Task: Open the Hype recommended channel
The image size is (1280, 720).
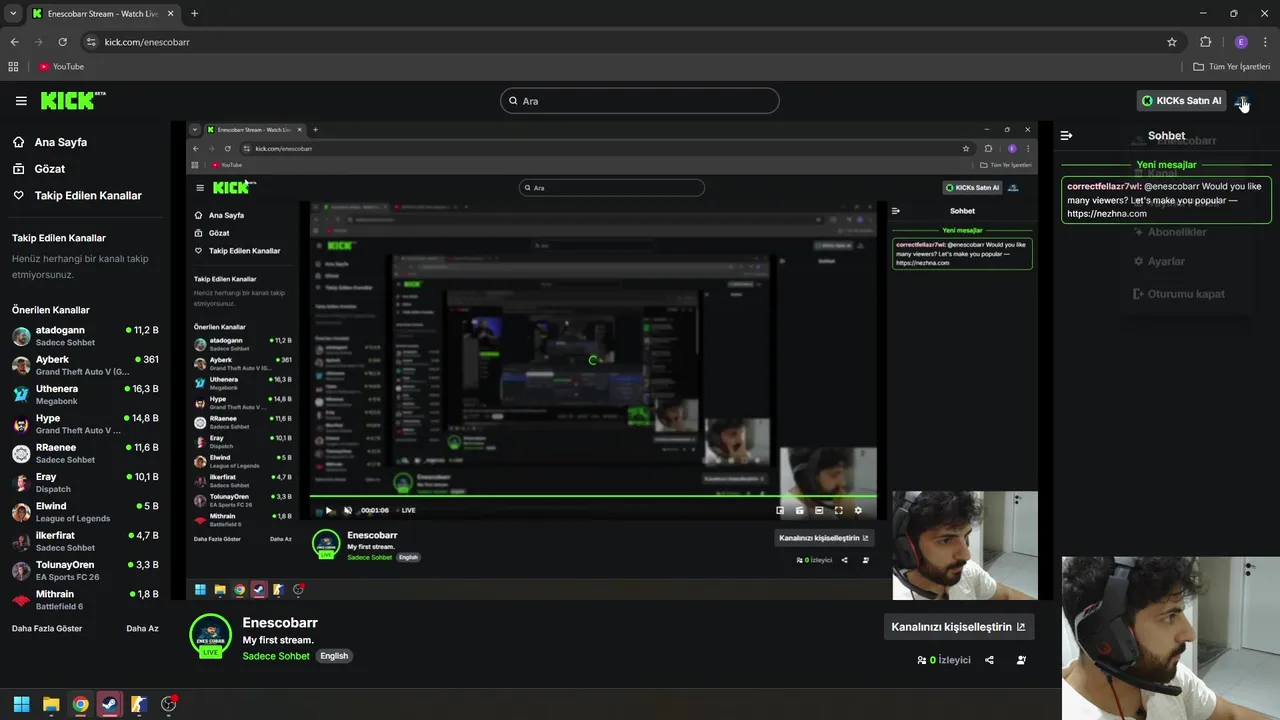Action: pyautogui.click(x=85, y=424)
